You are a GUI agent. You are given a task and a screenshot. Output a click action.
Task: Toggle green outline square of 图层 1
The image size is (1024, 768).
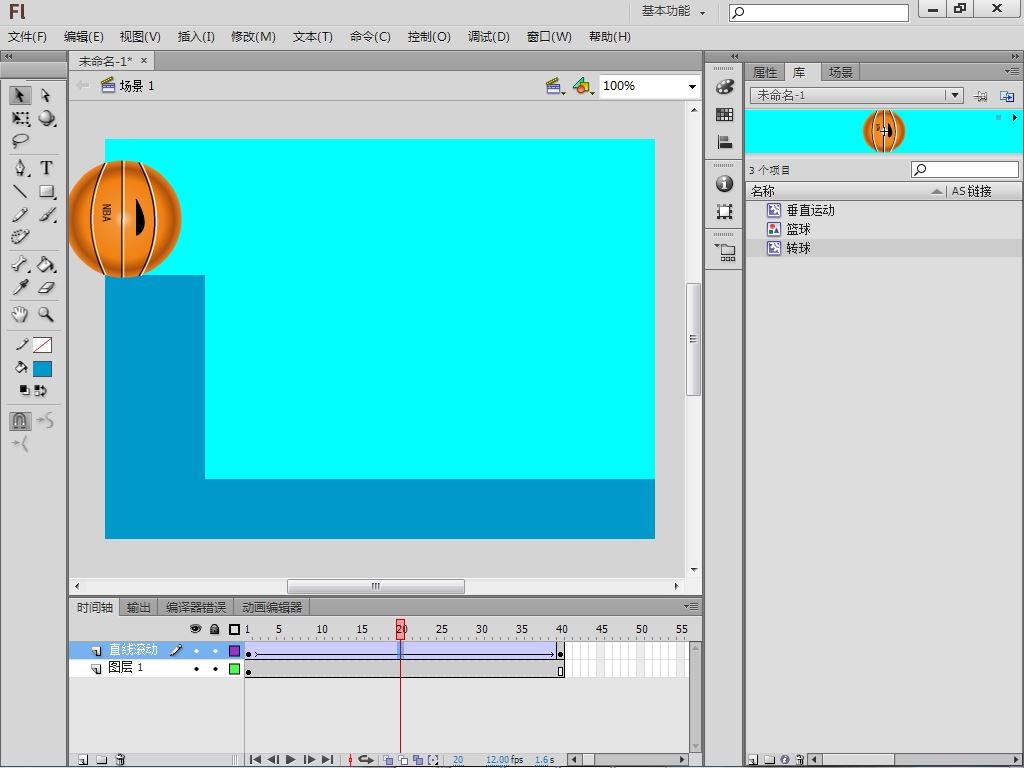(x=234, y=669)
